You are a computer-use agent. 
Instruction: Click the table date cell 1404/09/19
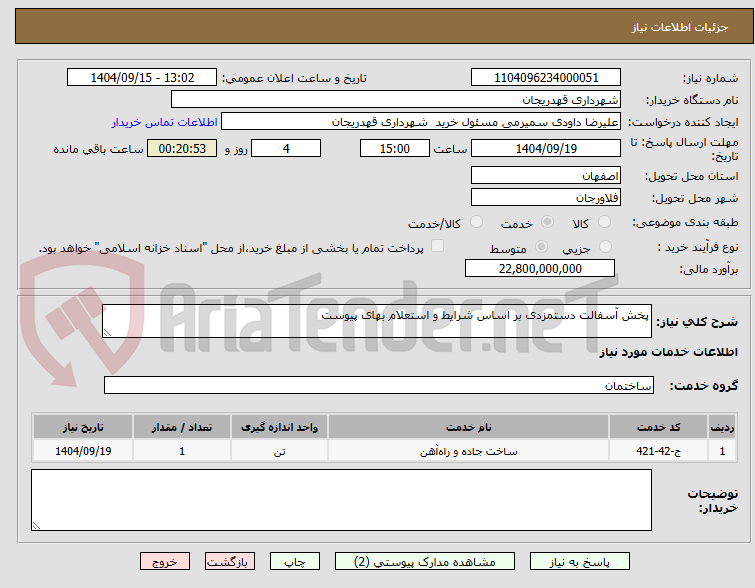pos(83,451)
